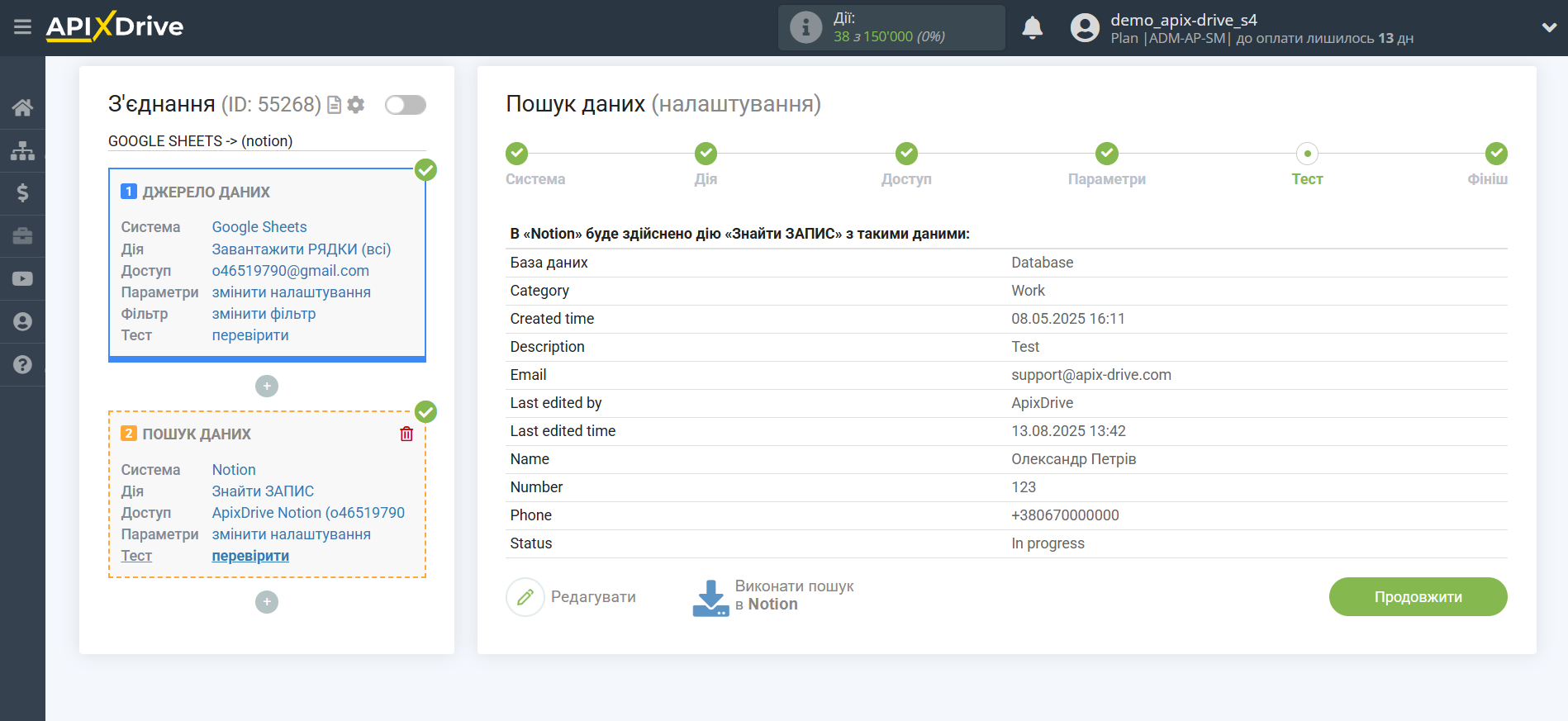Click the connection name GOOGLE SHEETS -> (notion)

[x=201, y=141]
